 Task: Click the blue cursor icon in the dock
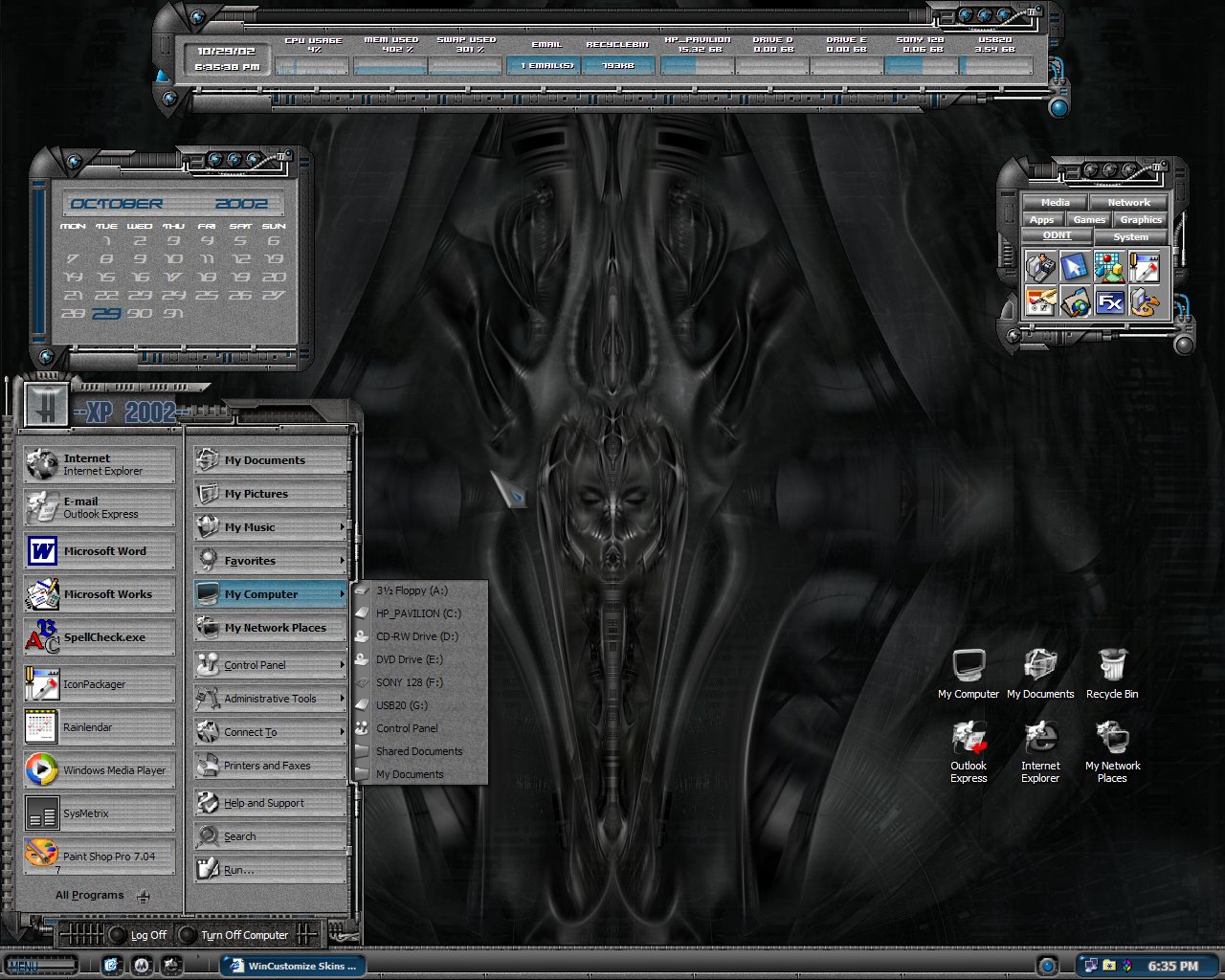pyautogui.click(x=1075, y=266)
